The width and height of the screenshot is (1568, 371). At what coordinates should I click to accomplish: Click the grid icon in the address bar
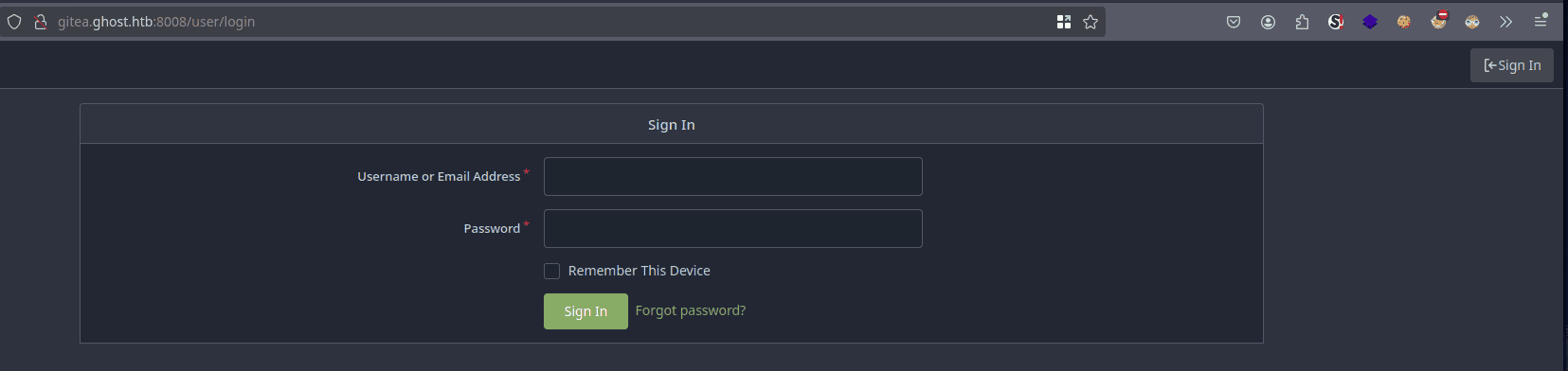pyautogui.click(x=1064, y=22)
